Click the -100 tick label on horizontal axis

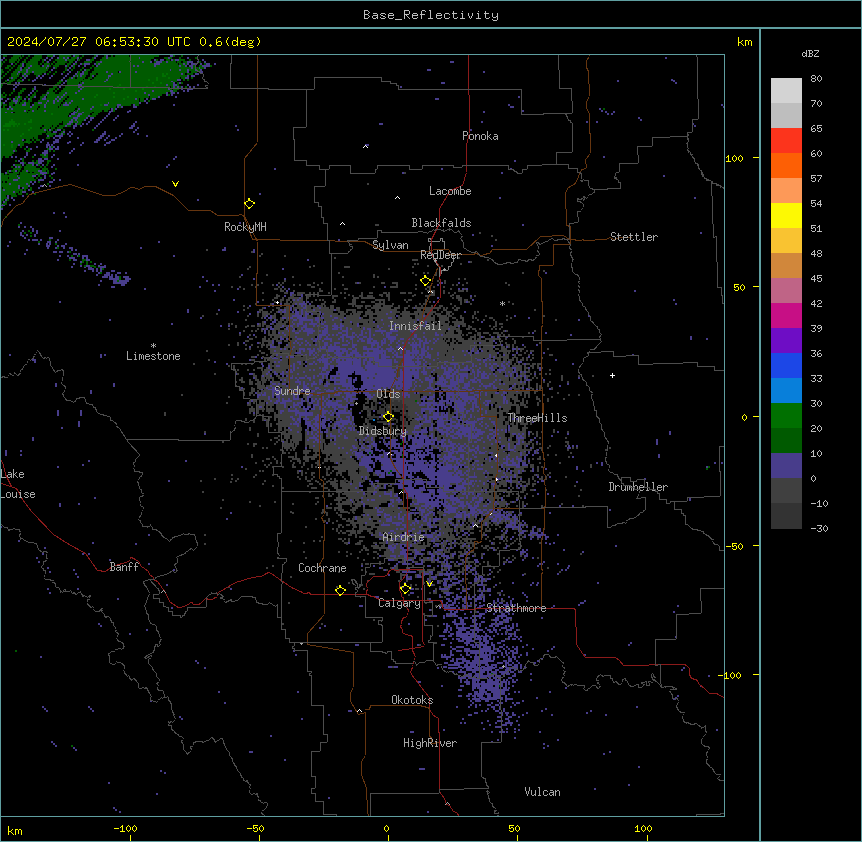click(x=125, y=828)
